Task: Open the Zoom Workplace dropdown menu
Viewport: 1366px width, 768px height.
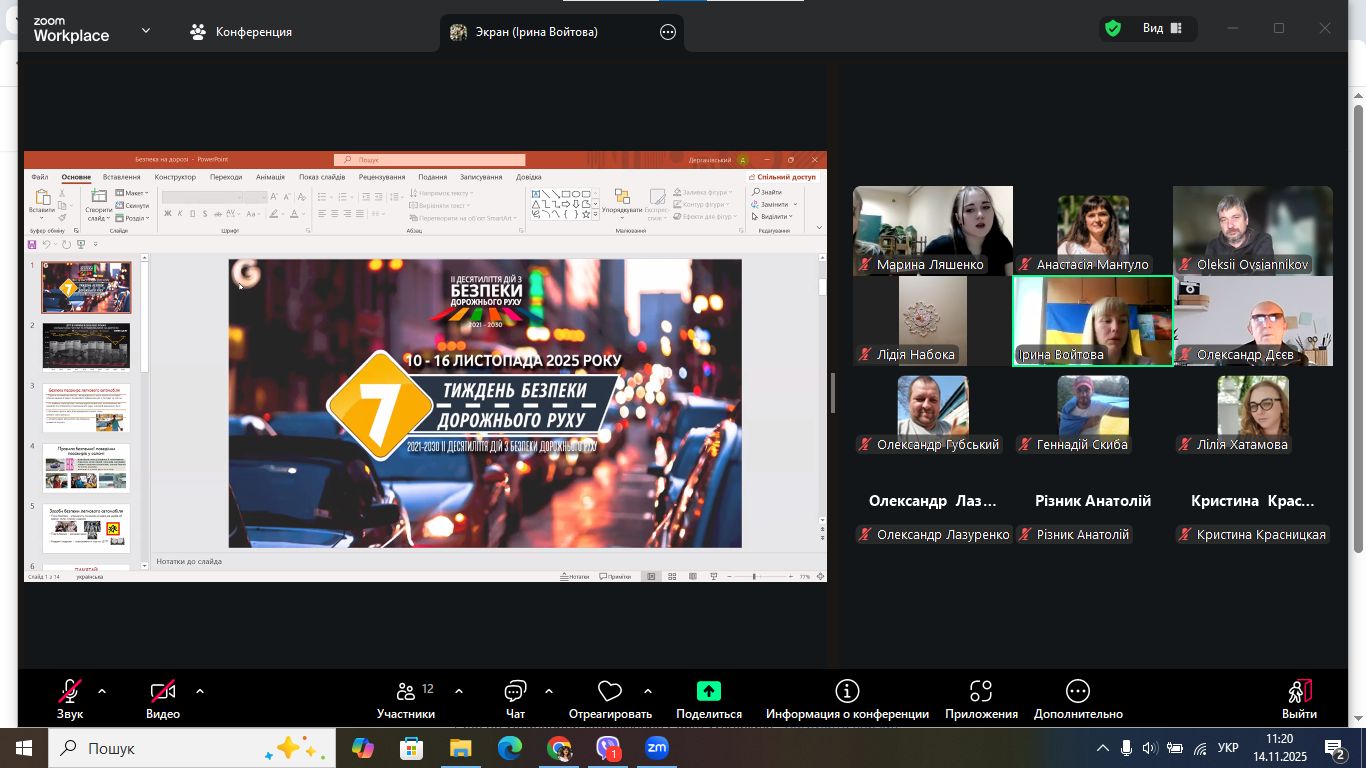Action: (146, 31)
